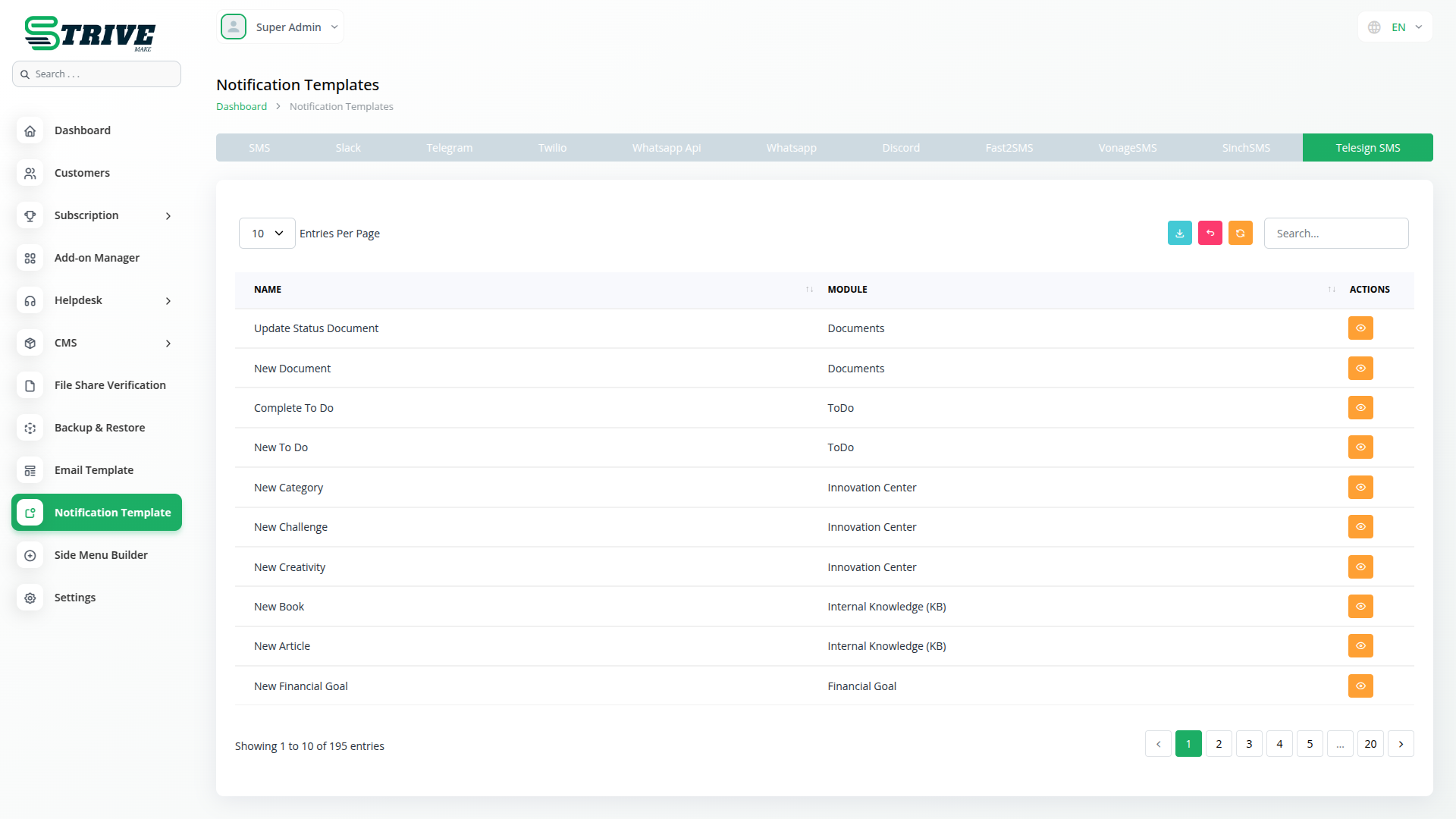Open Side Menu Builder plus icon
1456x819 pixels.
pyautogui.click(x=30, y=555)
